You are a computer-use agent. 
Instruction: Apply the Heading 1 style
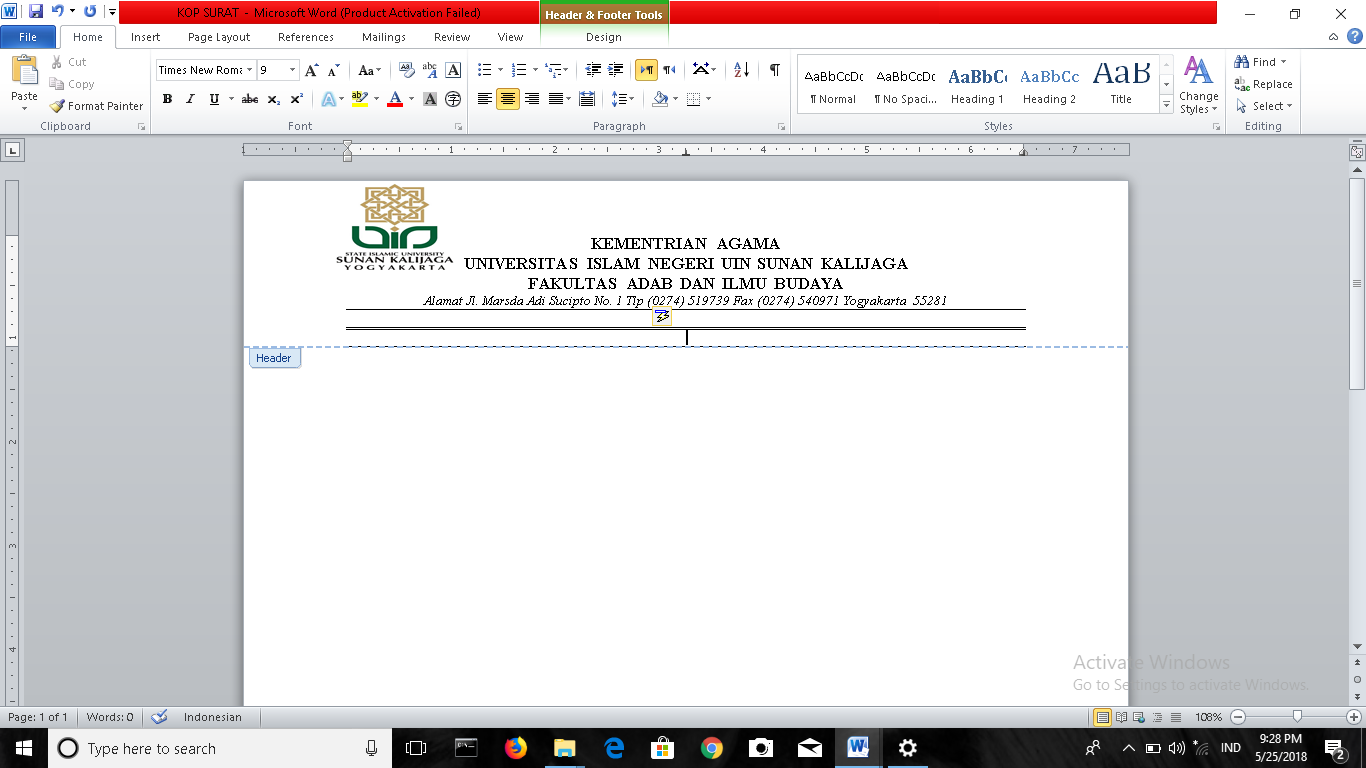(977, 84)
